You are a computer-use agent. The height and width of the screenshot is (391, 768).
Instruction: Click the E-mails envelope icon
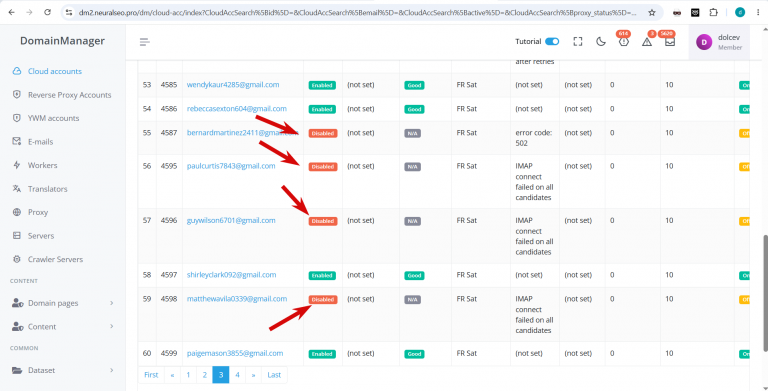17,142
